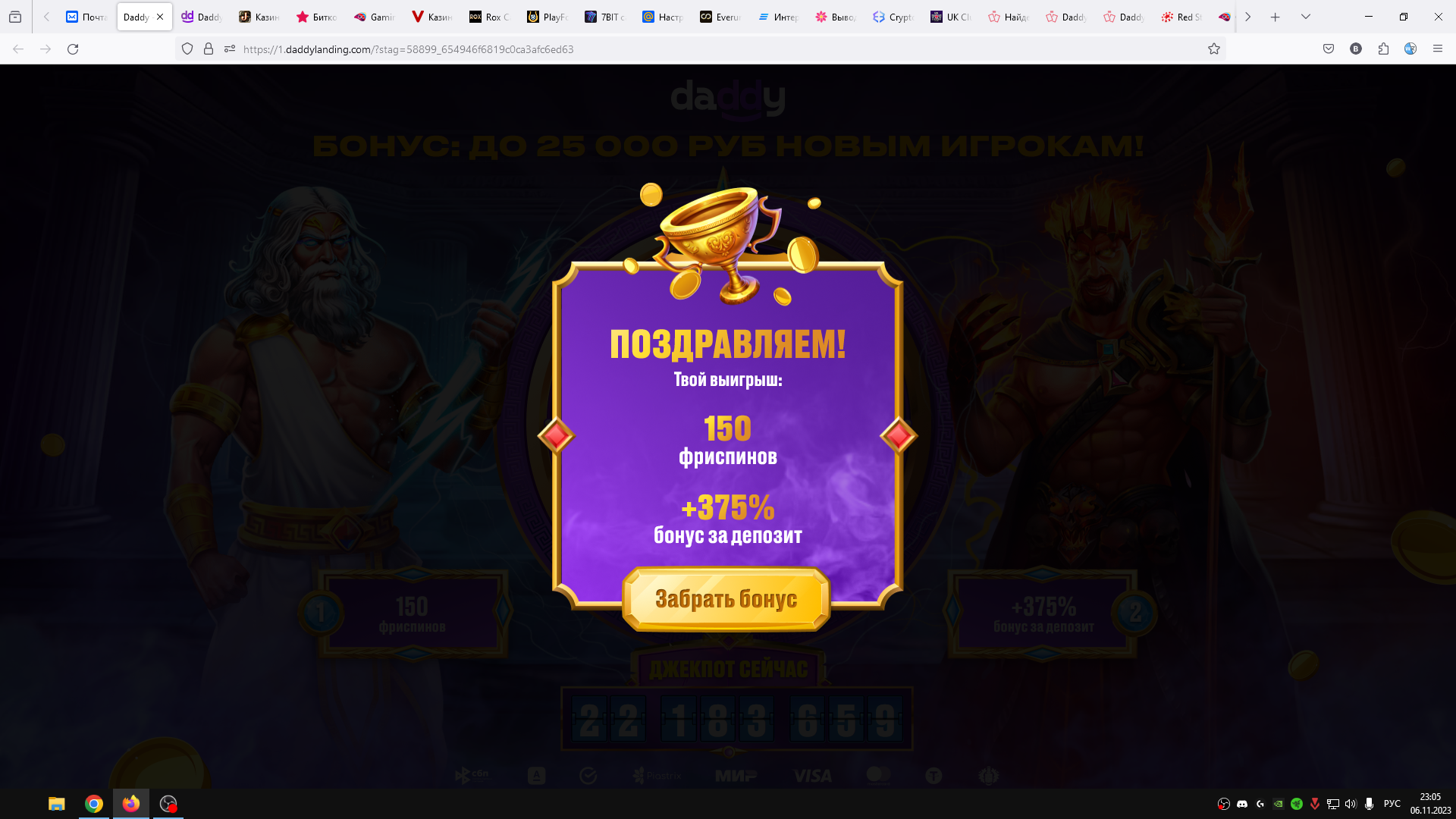This screenshot has height=819, width=1456.
Task: Switch to the Rox Casino tab
Action: [491, 17]
